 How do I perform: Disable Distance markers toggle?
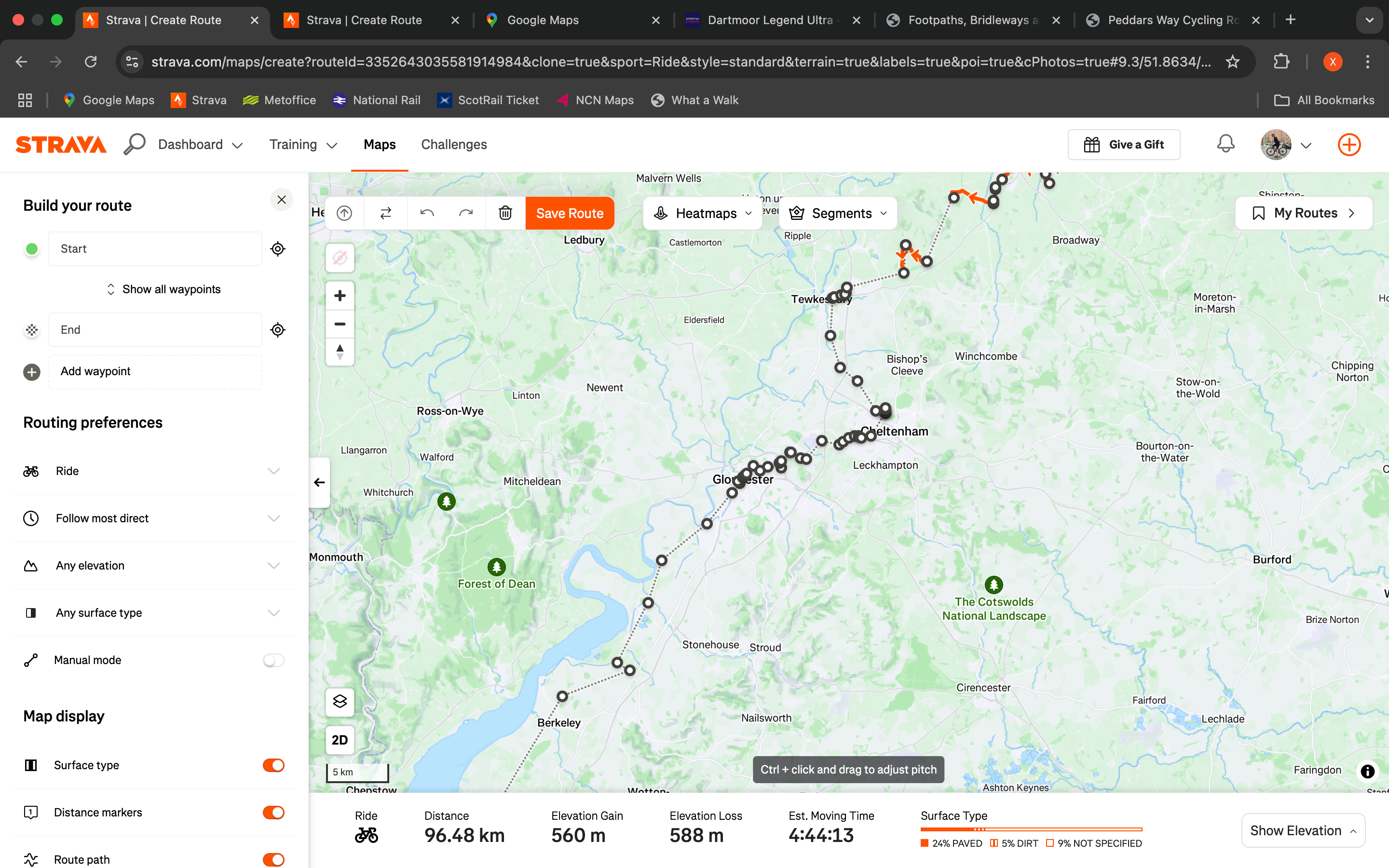(273, 813)
